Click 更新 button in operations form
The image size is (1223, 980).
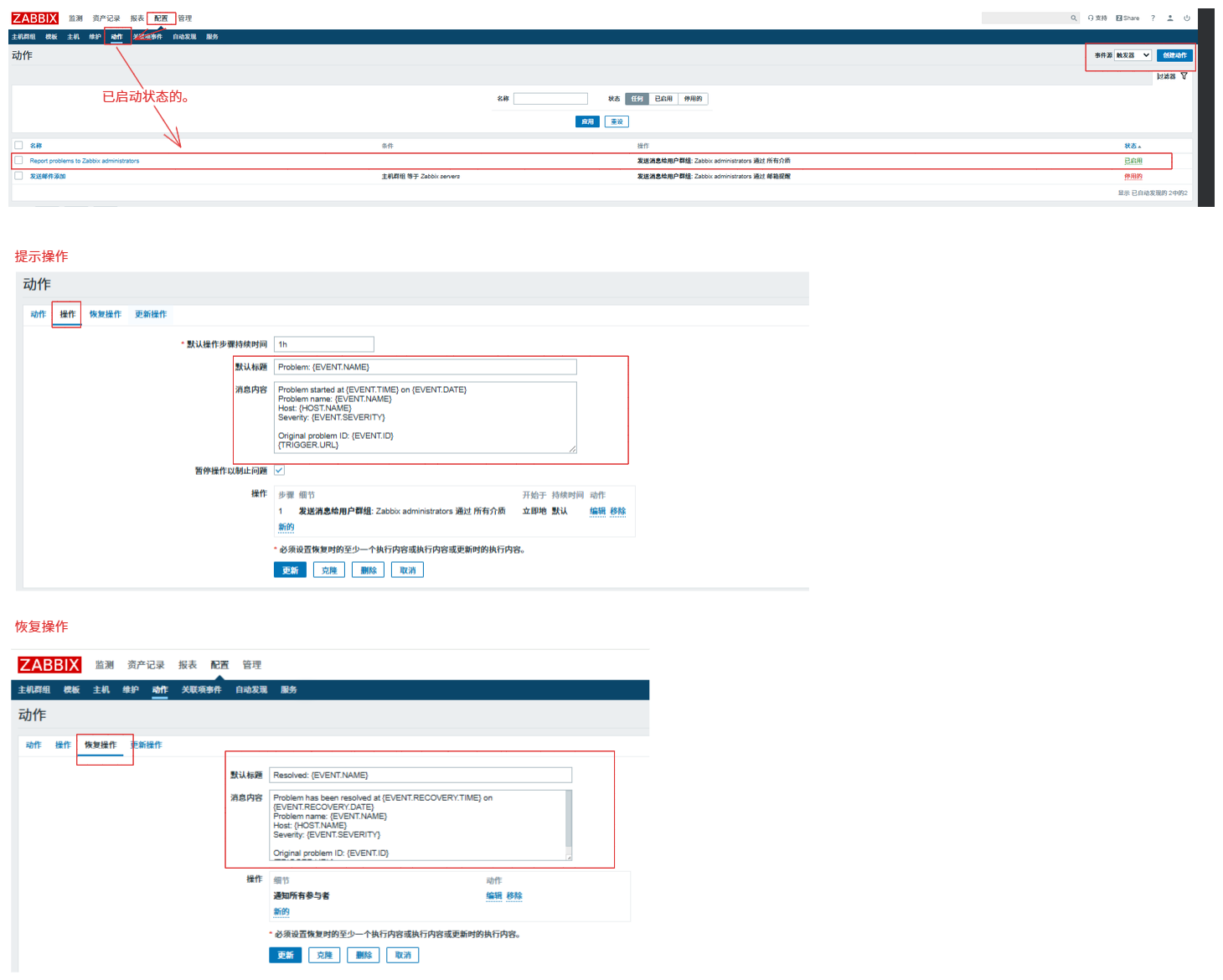pyautogui.click(x=290, y=570)
